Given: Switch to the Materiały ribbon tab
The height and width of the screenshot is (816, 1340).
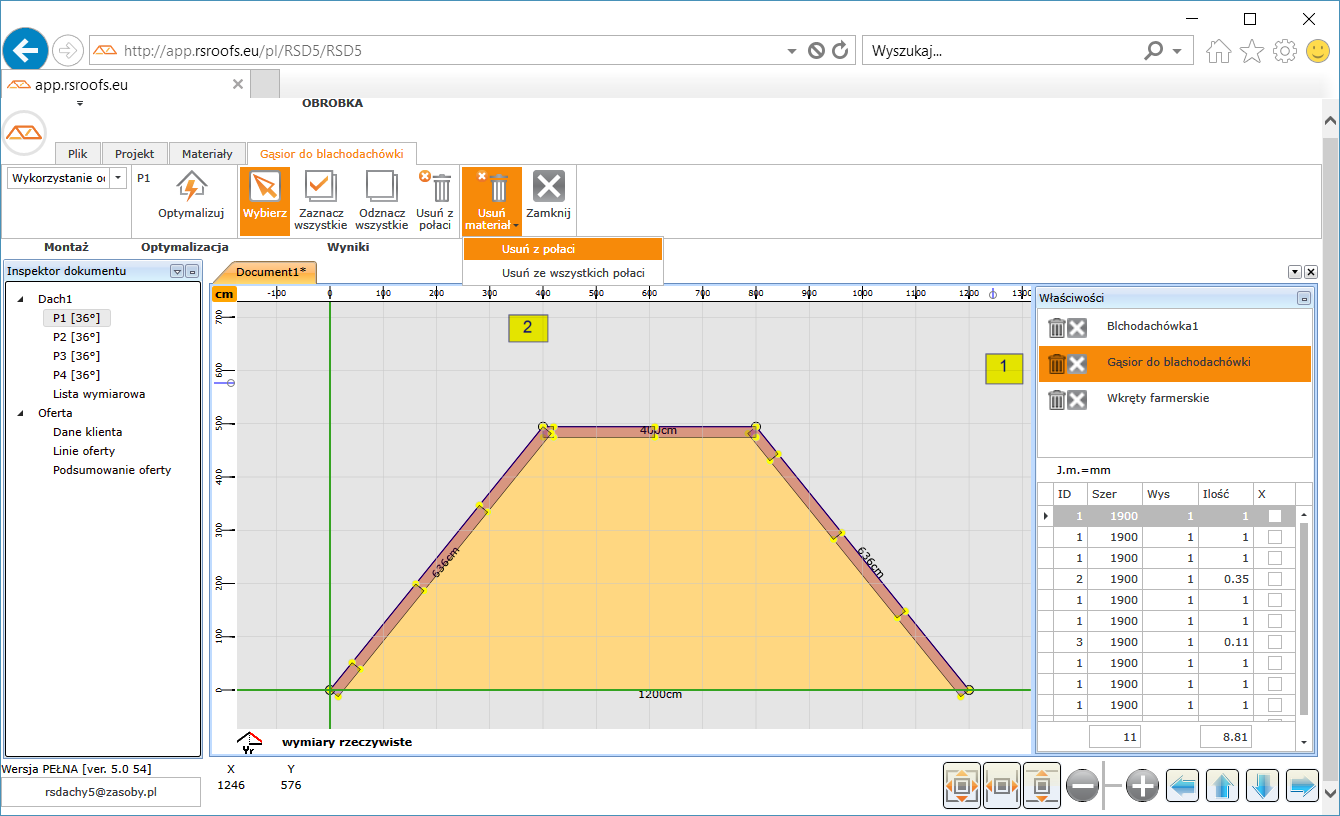Looking at the screenshot, I should coord(207,154).
